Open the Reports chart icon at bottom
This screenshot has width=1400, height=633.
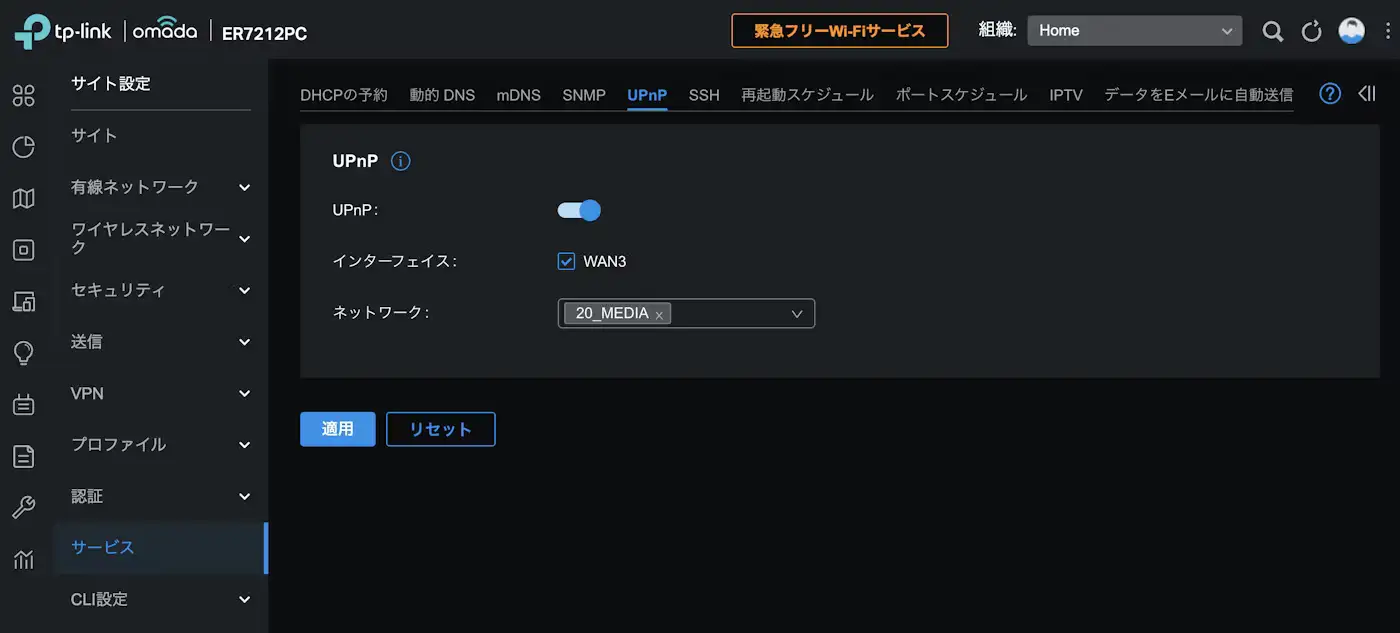(x=23, y=560)
